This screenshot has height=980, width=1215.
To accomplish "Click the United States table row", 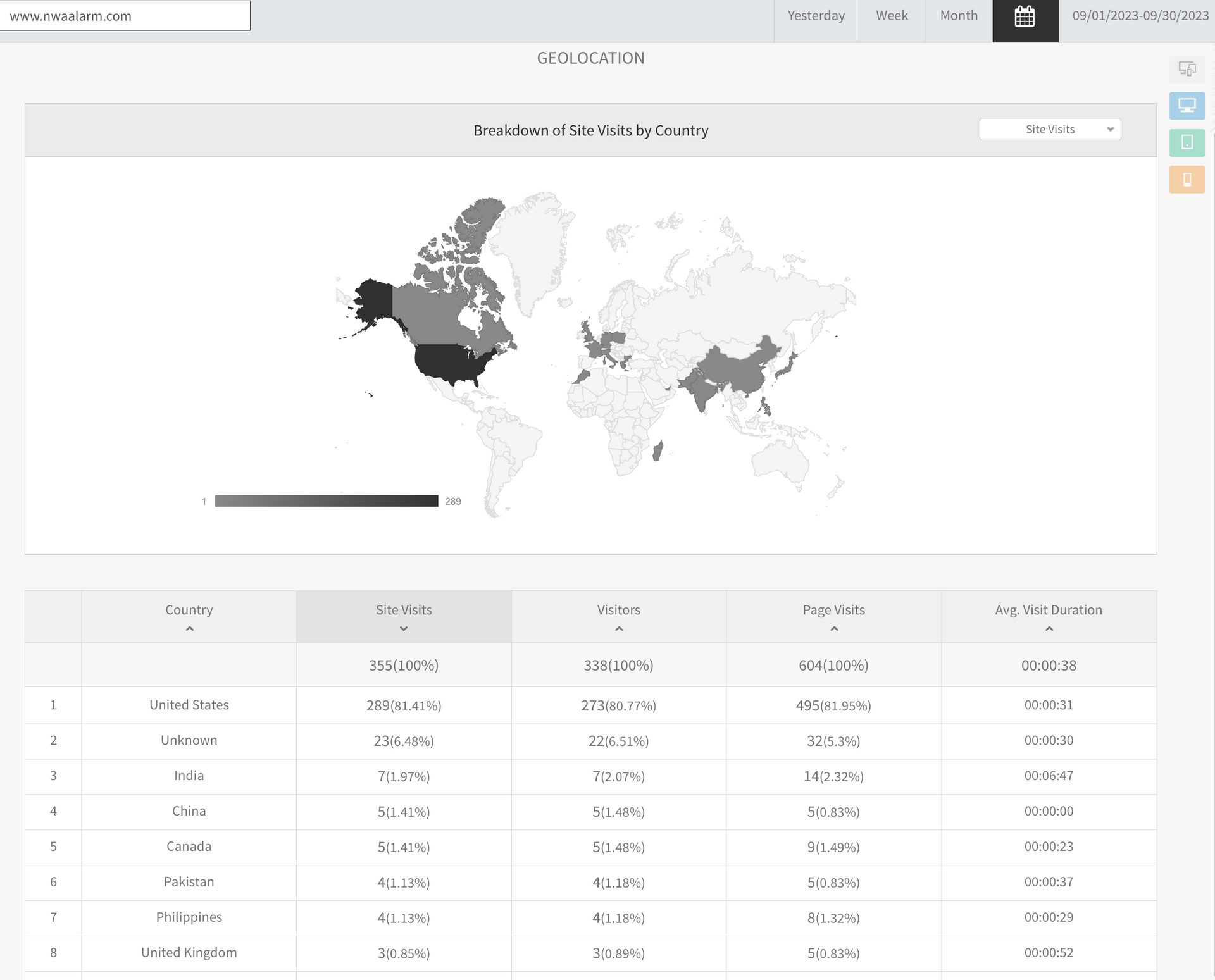I will click(x=189, y=705).
